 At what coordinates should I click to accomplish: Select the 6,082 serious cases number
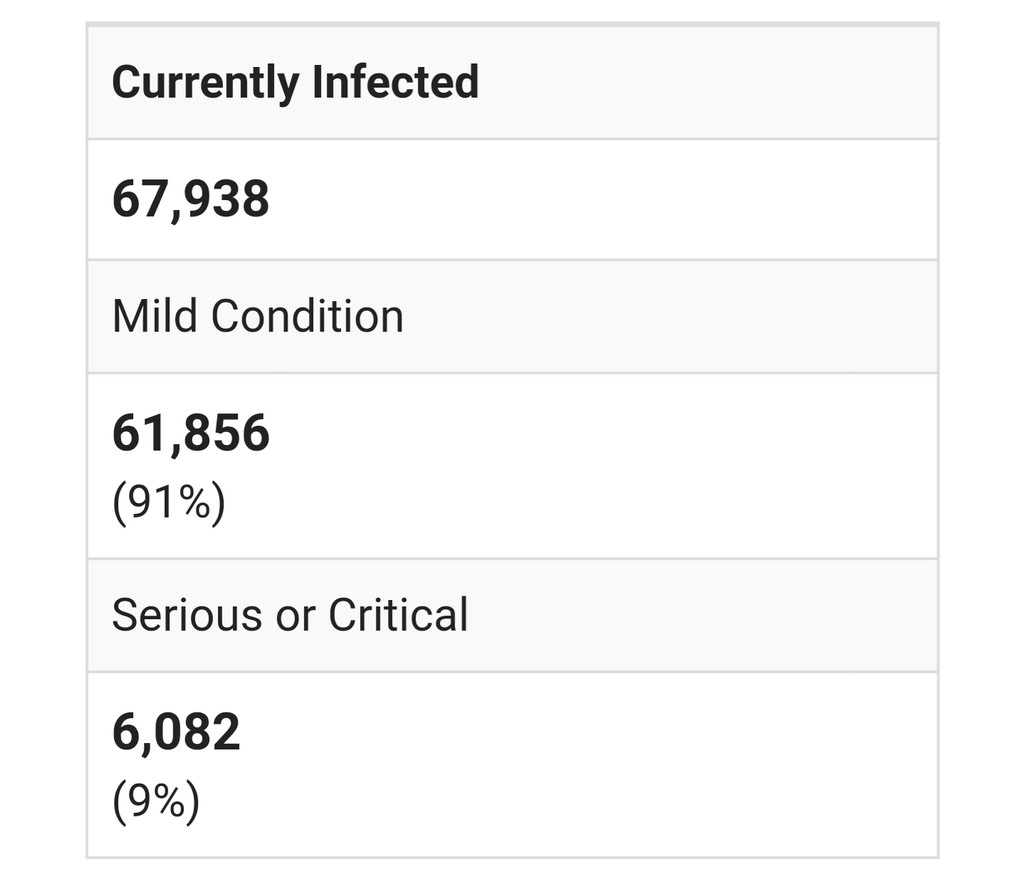[176, 732]
